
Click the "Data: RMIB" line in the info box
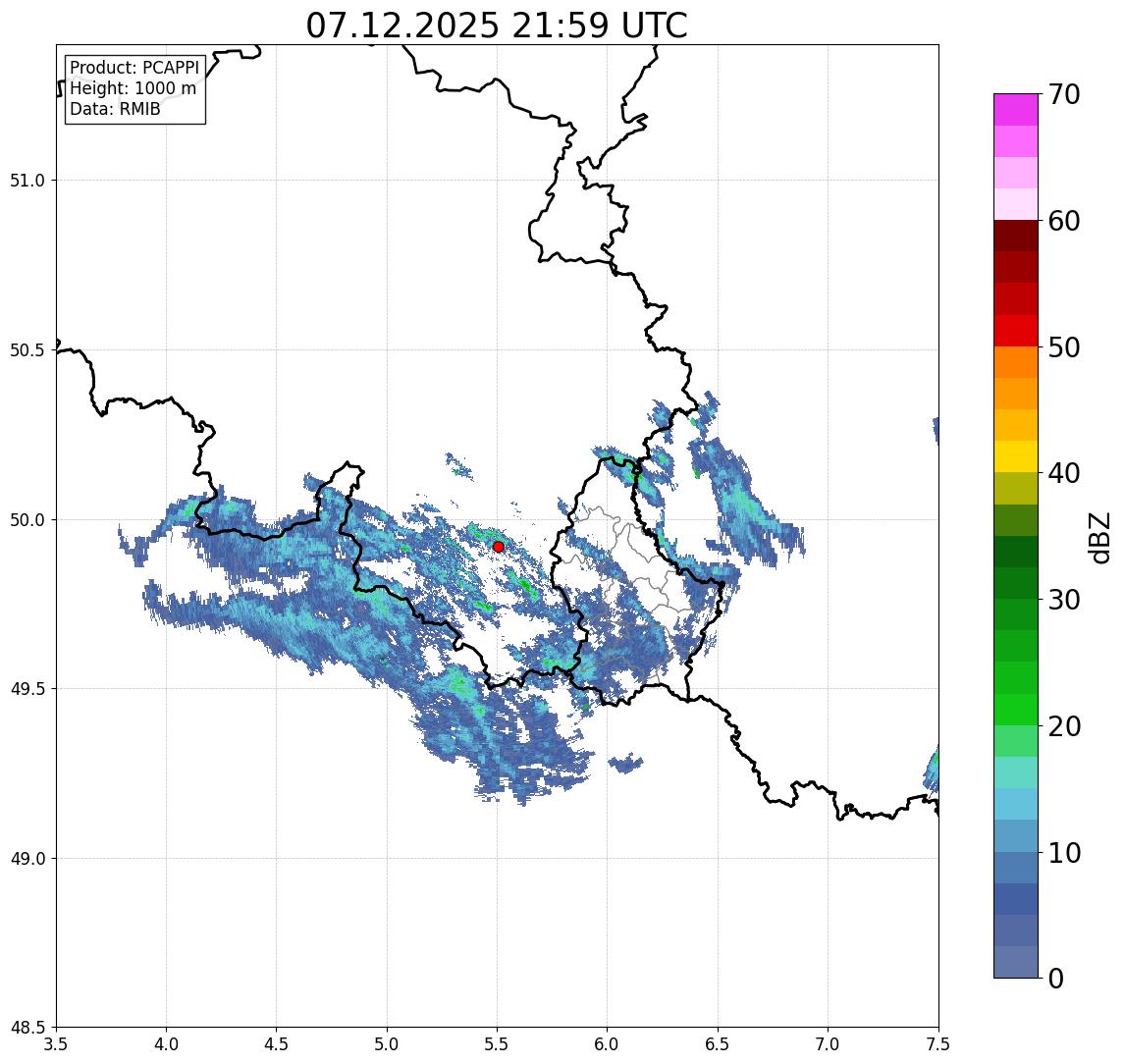click(115, 109)
